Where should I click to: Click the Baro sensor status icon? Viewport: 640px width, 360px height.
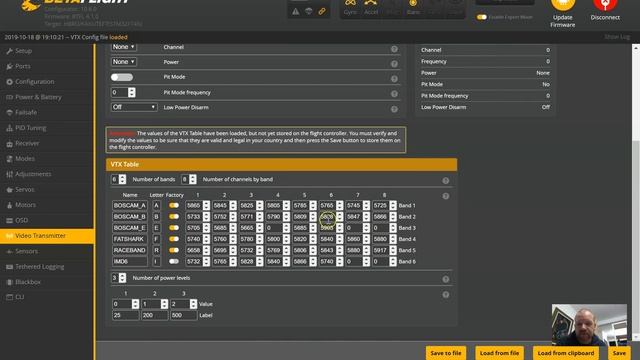coord(413,7)
